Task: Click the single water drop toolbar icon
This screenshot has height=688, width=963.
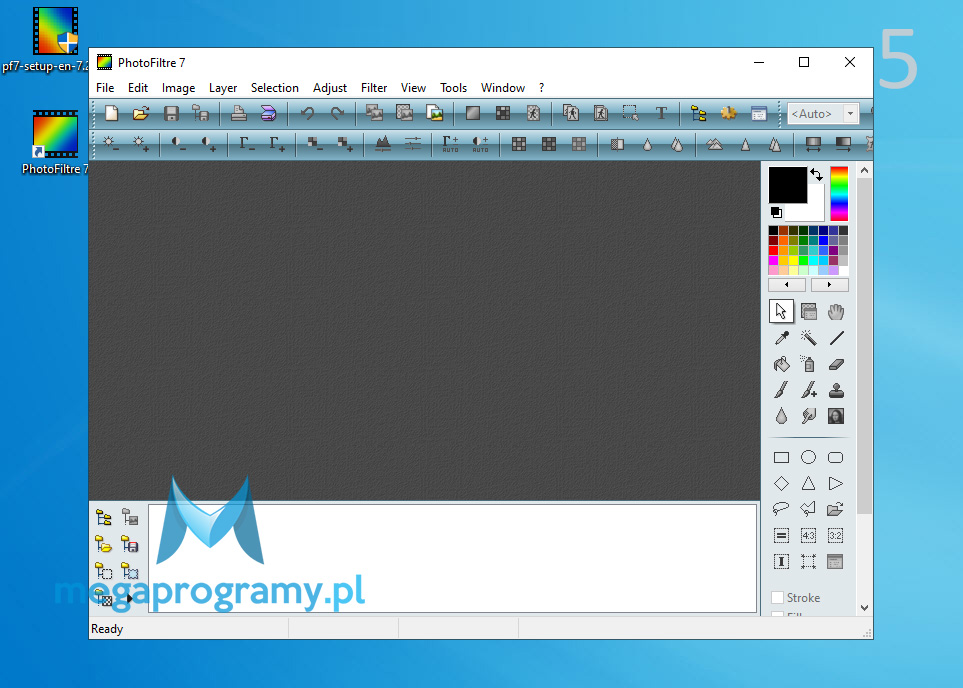Action: click(x=647, y=144)
